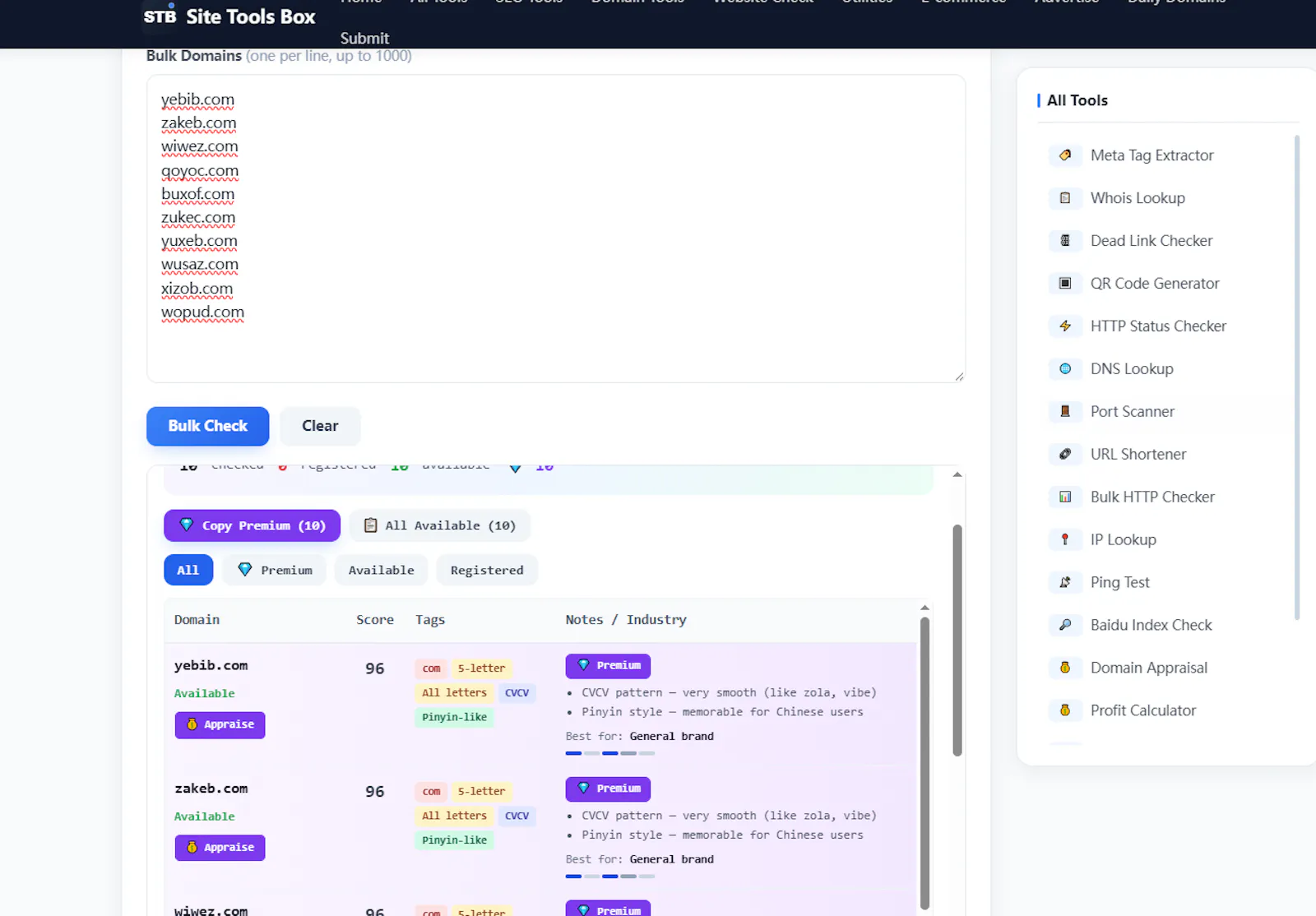
Task: Open the Submit link in navigation
Action: tap(364, 39)
